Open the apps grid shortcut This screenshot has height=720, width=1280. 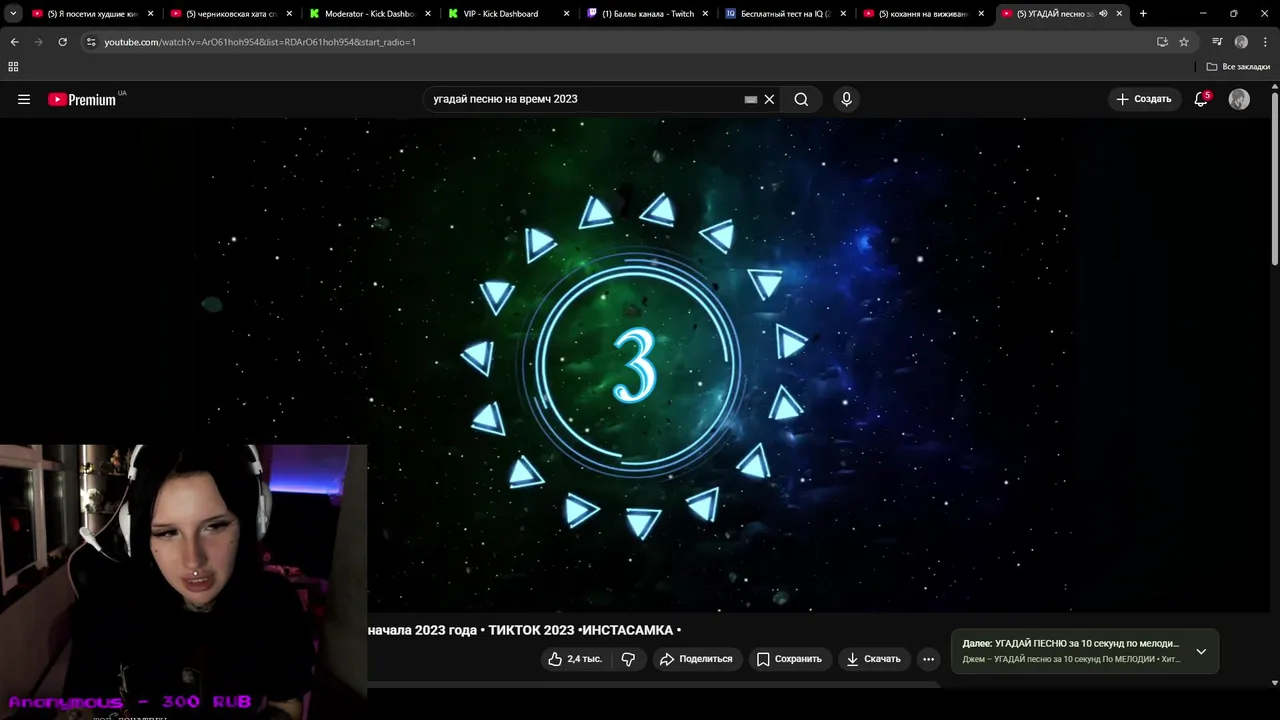[13, 66]
